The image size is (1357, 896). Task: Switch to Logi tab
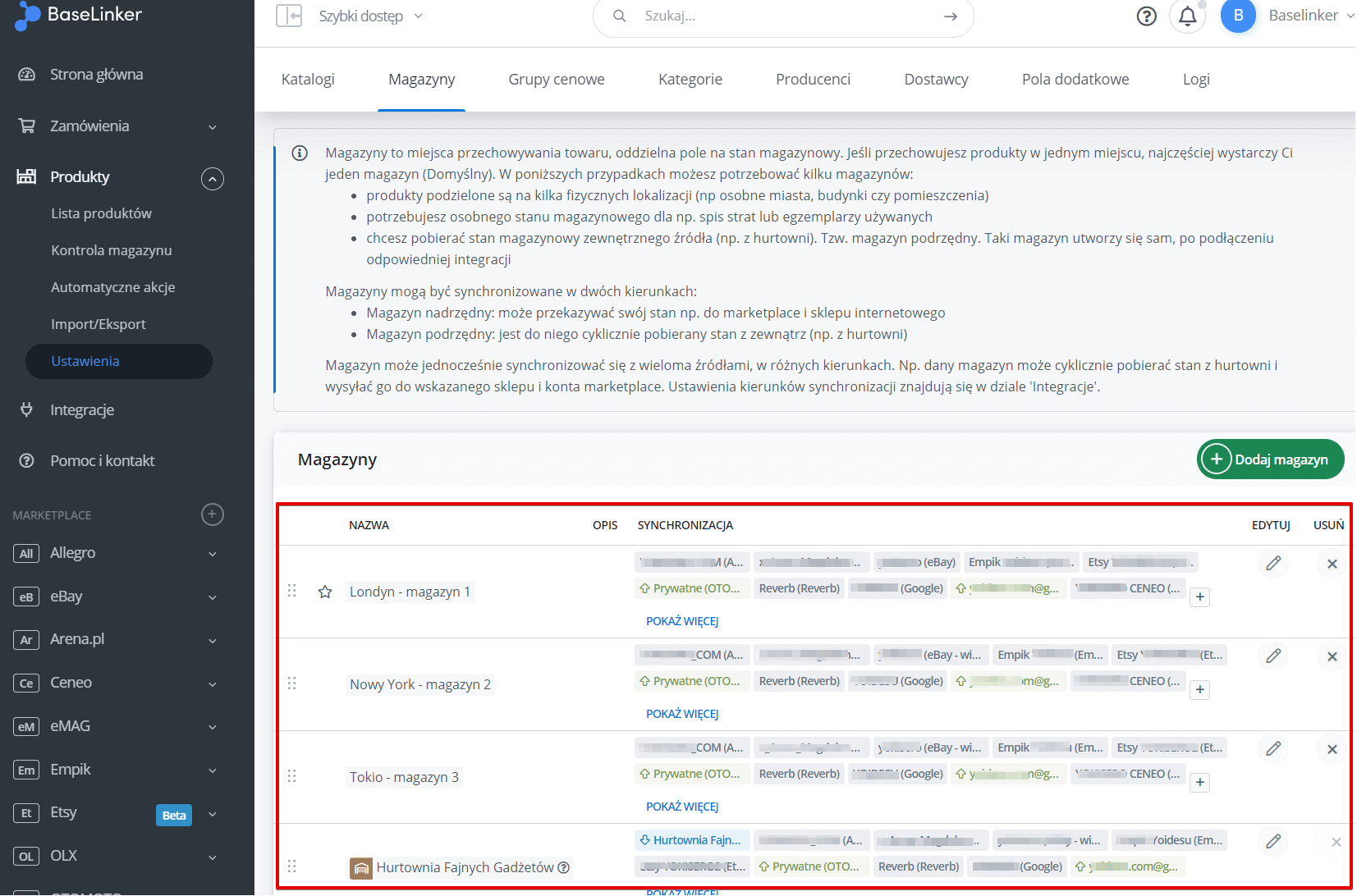click(x=1196, y=80)
